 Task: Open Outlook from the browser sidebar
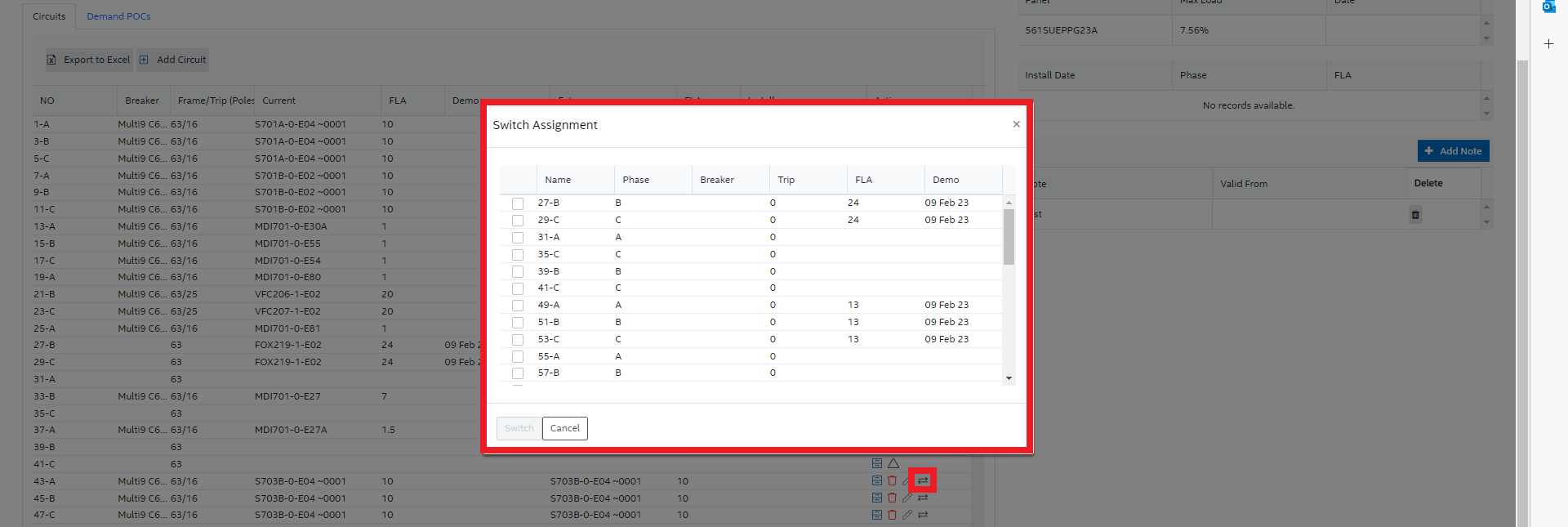click(1548, 7)
